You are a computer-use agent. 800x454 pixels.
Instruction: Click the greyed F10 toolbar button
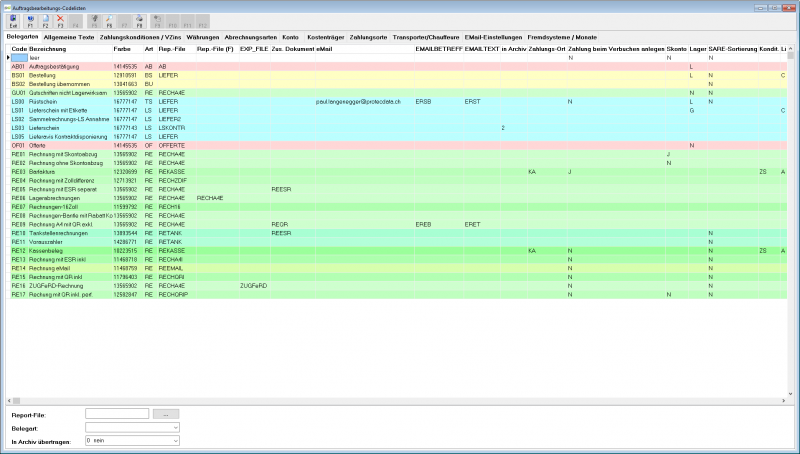coord(172,21)
